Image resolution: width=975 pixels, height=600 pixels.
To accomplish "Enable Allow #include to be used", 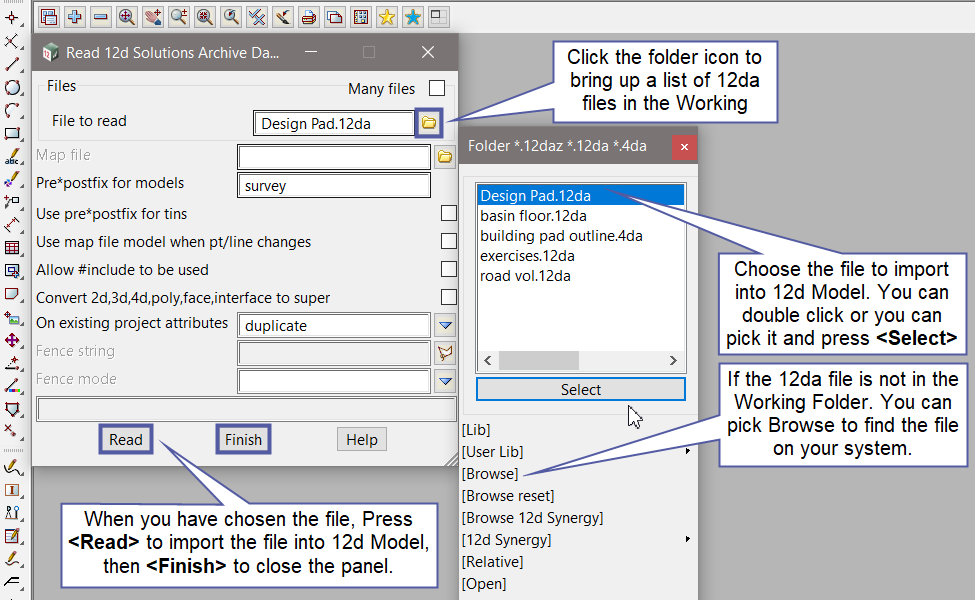I will 449,269.
